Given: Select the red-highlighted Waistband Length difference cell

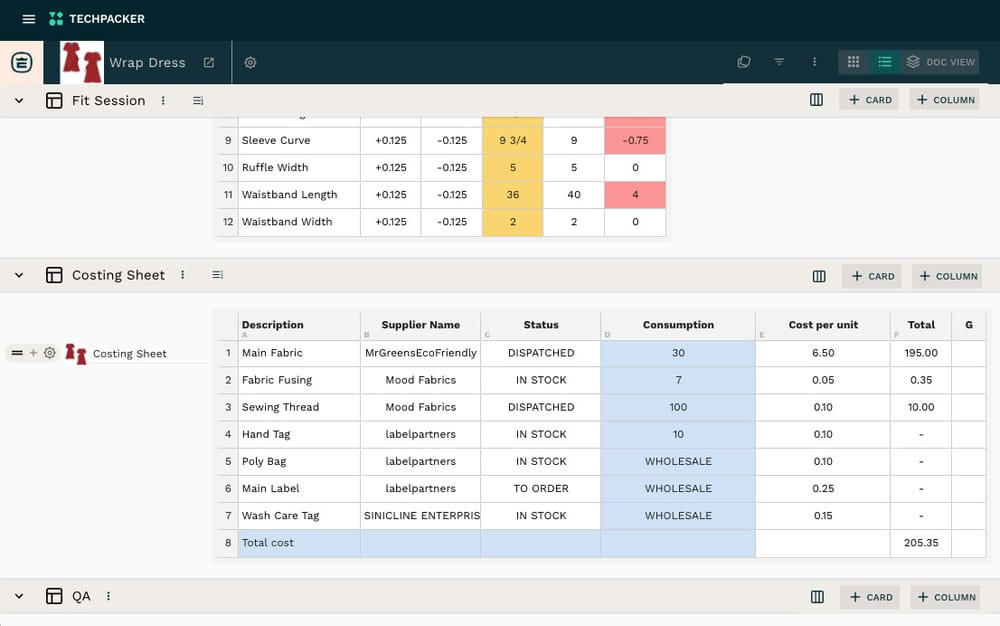Looking at the screenshot, I should [x=635, y=195].
